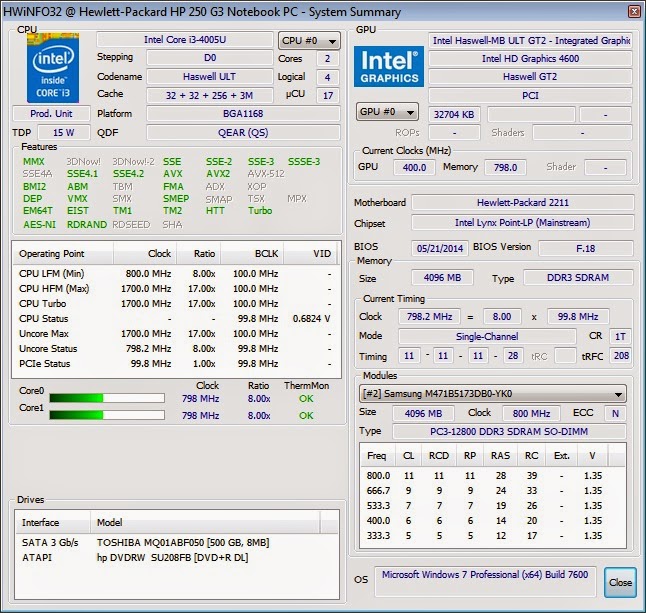Click the Core0 ThermMon OK status

(306, 398)
